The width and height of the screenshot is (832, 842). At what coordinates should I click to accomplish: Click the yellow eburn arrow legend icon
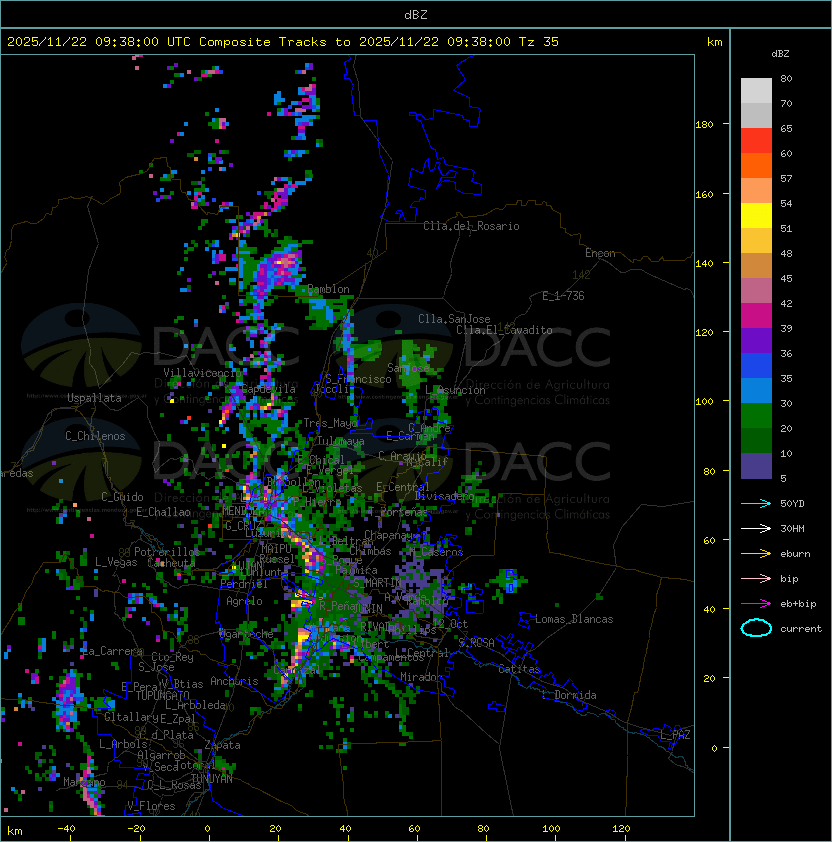756,554
